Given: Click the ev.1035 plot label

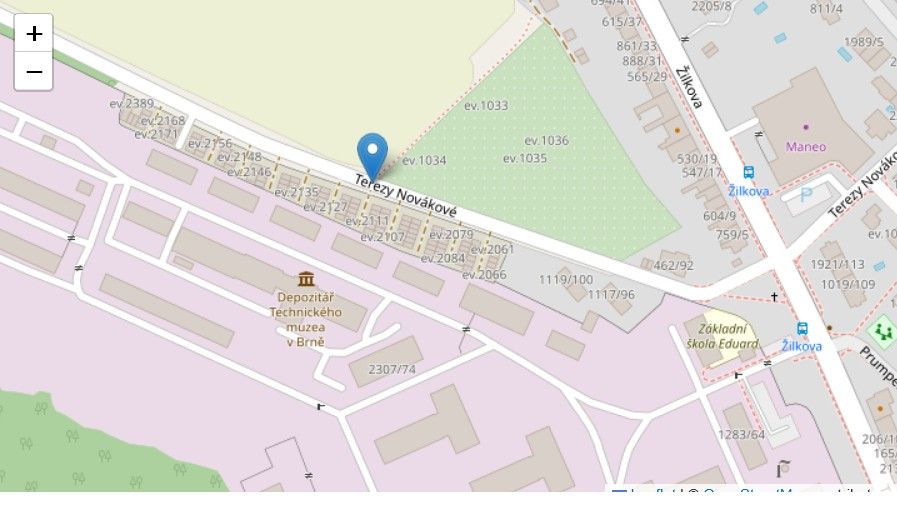Looking at the screenshot, I should tap(525, 158).
